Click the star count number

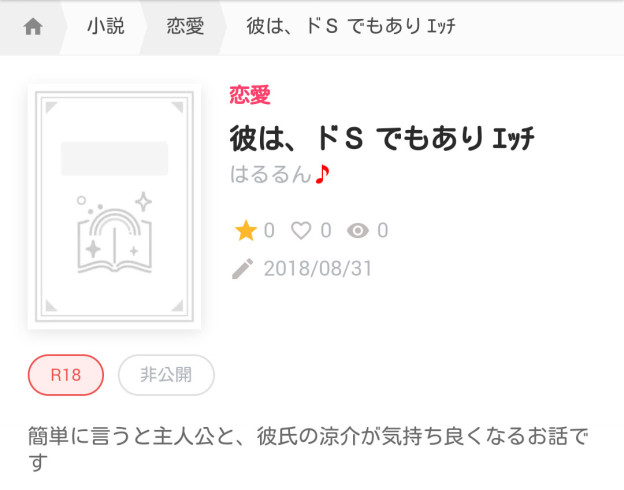(x=269, y=230)
